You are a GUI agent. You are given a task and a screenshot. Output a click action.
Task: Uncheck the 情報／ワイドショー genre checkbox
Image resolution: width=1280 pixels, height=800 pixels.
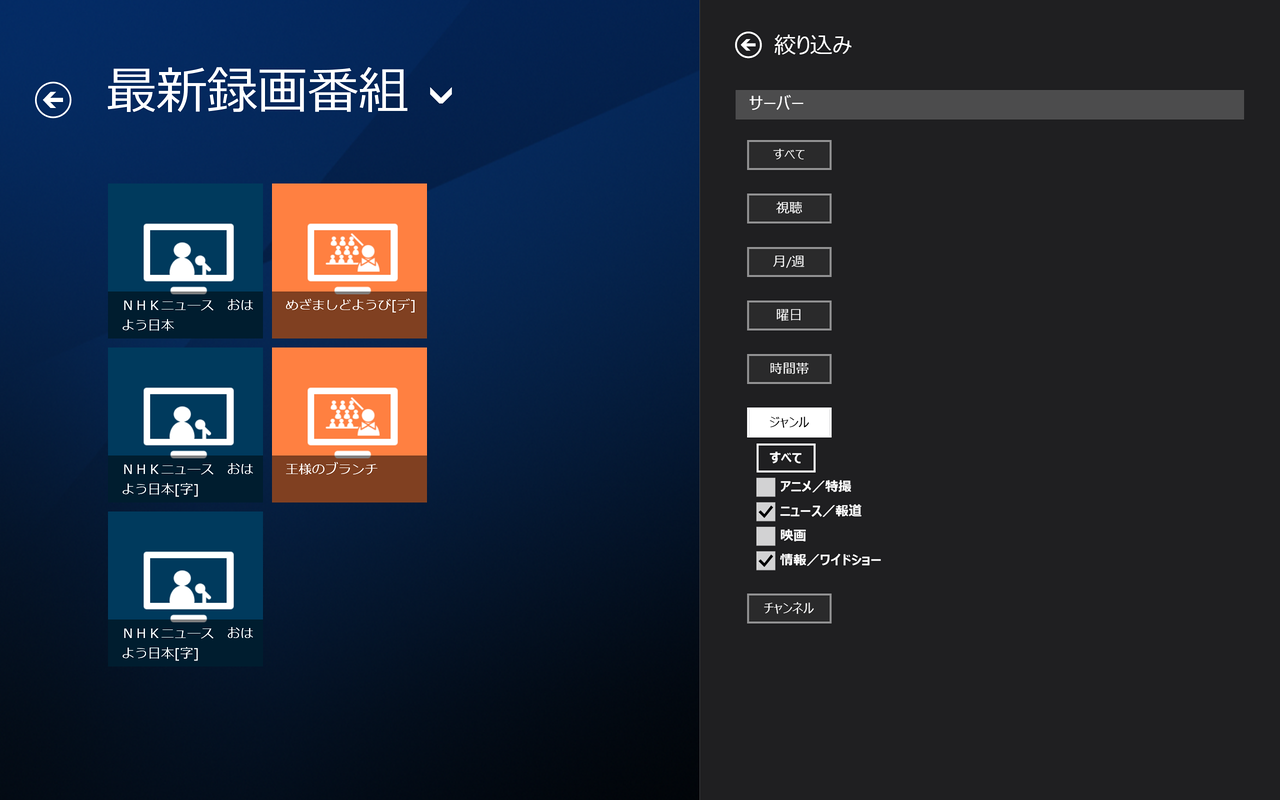click(x=766, y=560)
